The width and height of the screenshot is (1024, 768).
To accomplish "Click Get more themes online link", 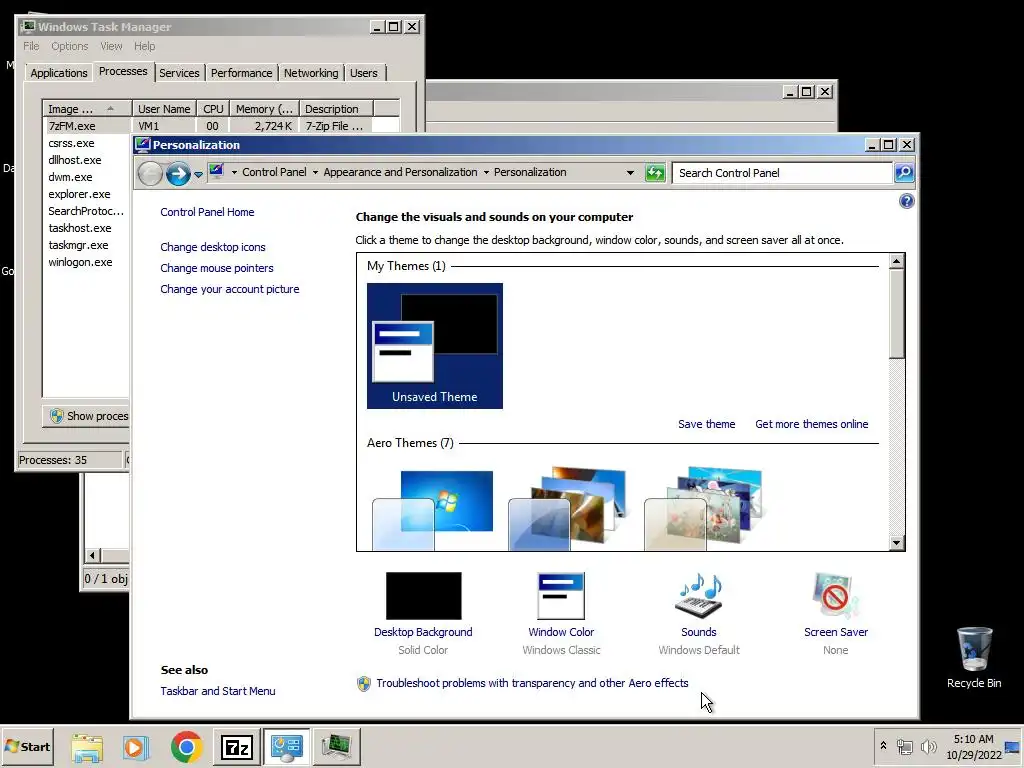I will pos(812,424).
